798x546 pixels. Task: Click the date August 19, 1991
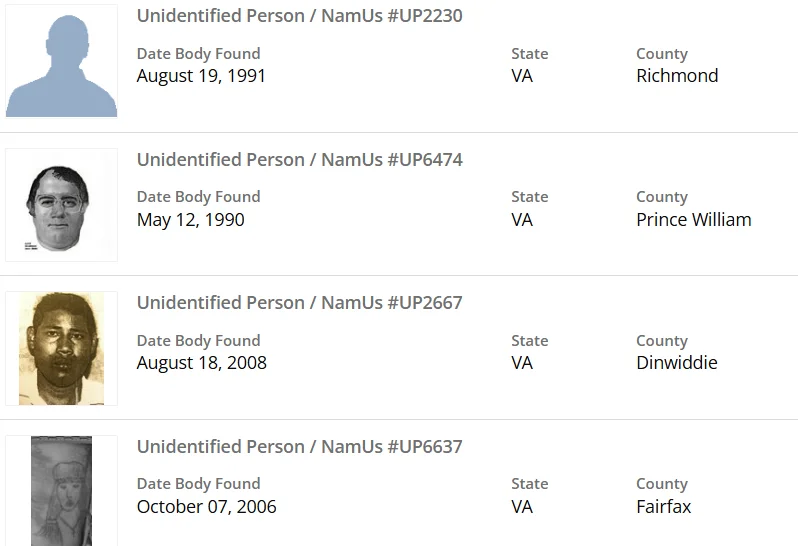click(x=201, y=76)
